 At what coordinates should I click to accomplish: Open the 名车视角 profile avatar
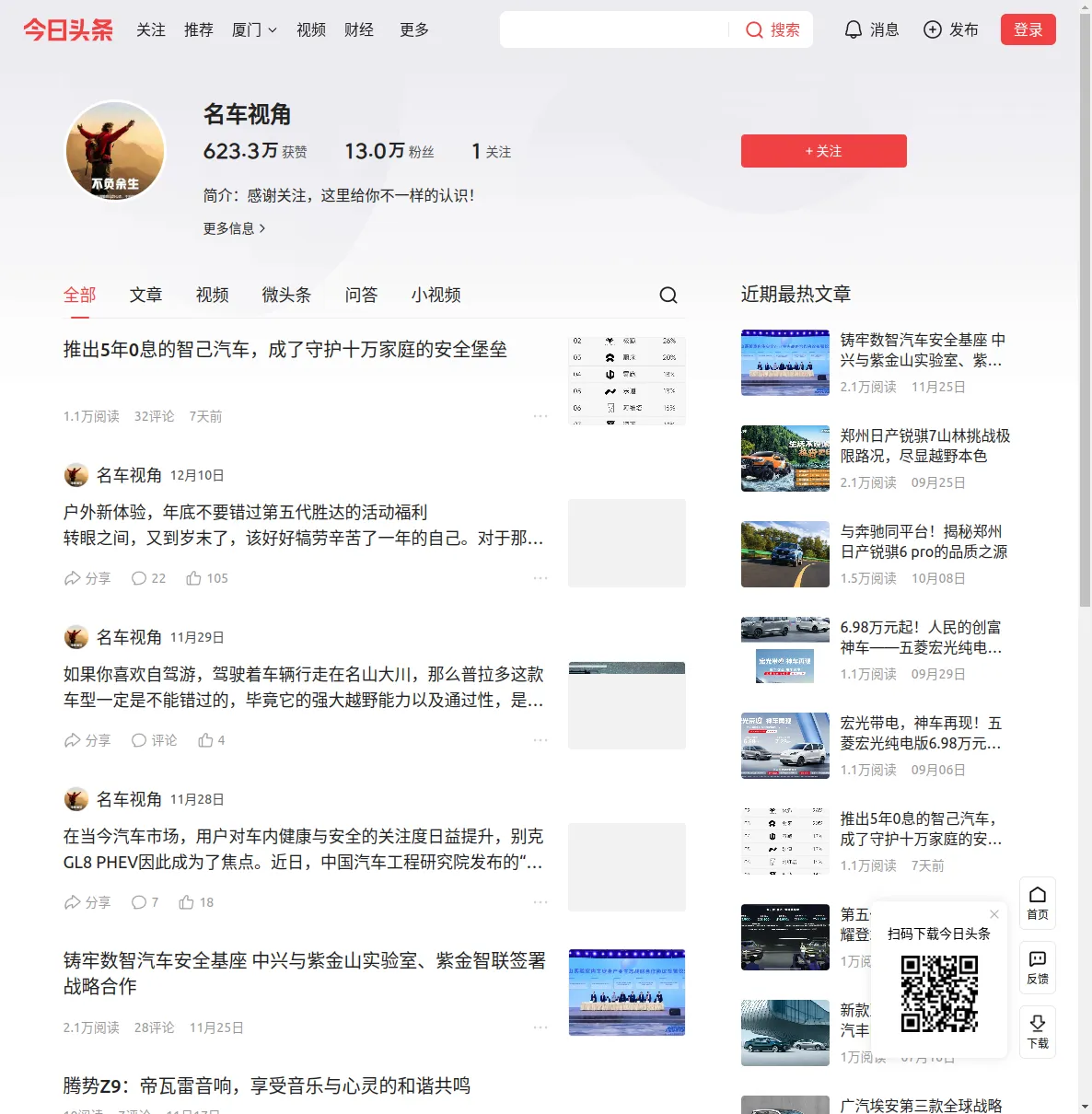point(115,150)
